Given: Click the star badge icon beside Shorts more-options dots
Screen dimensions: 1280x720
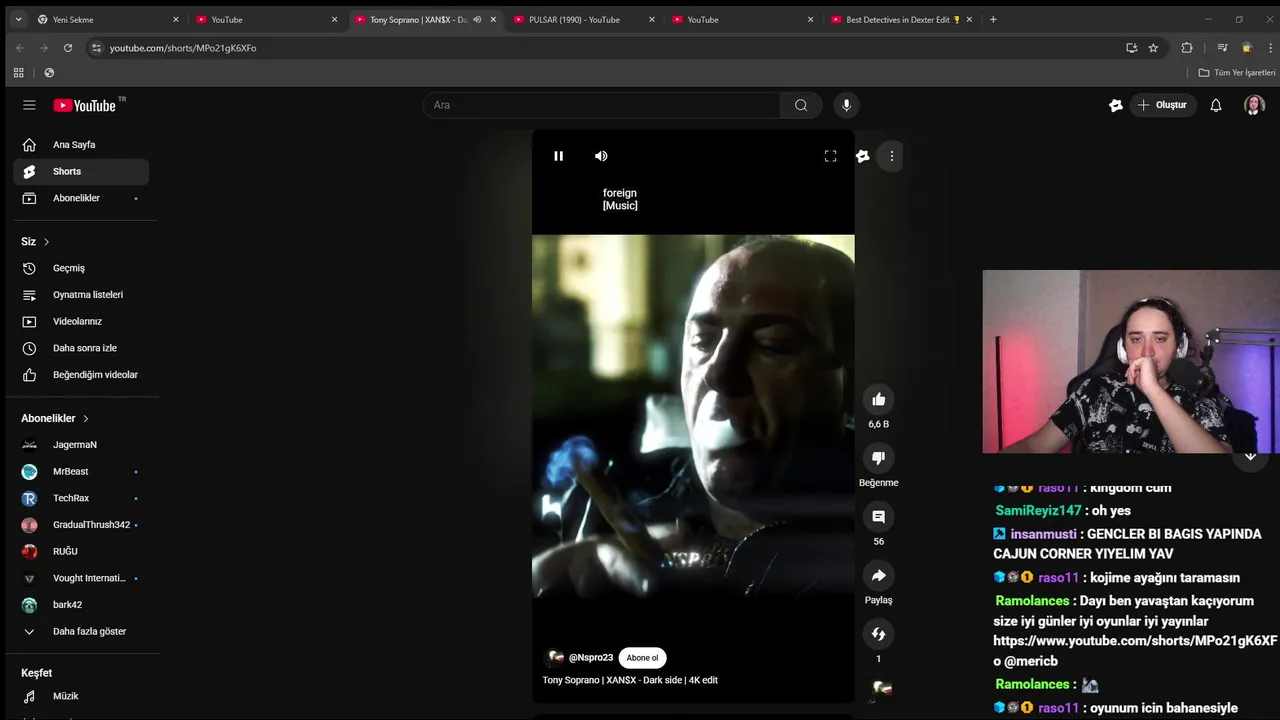Looking at the screenshot, I should pos(862,156).
